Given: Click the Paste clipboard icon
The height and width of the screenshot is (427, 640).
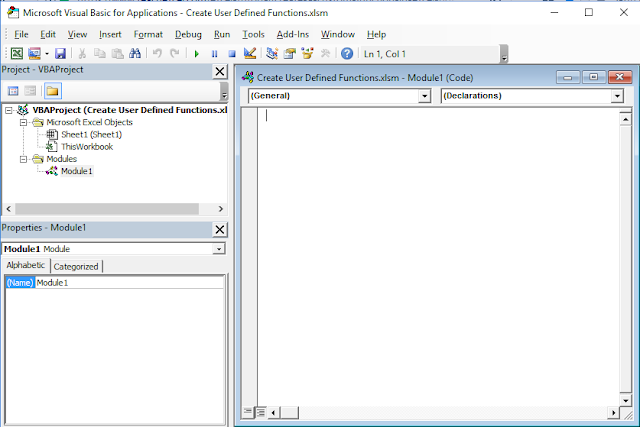Looking at the screenshot, I should click(x=118, y=54).
